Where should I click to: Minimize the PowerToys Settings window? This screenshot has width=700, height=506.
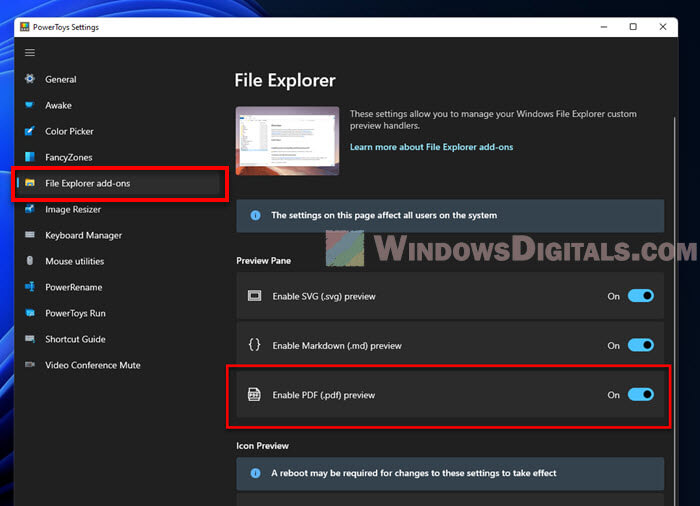pos(604,27)
